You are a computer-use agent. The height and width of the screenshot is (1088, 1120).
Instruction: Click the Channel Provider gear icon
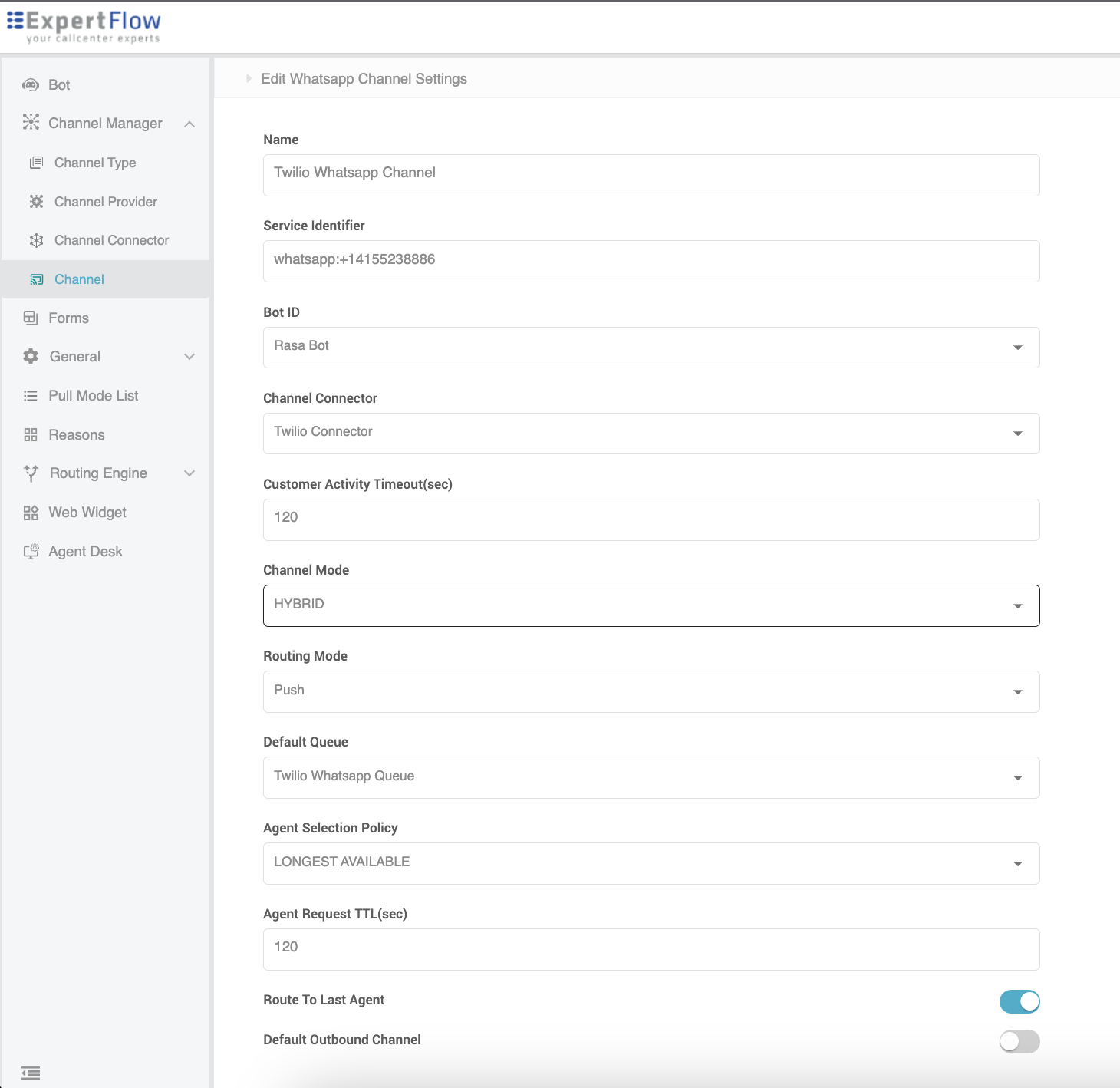pos(36,202)
